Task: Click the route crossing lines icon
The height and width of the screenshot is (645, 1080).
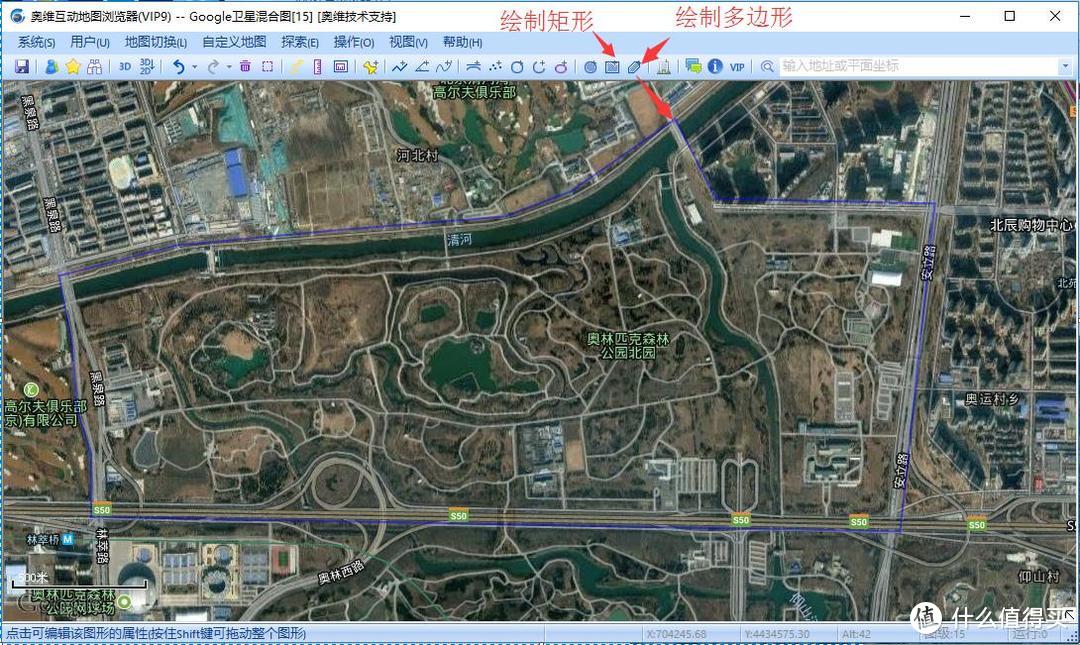Action: point(473,66)
